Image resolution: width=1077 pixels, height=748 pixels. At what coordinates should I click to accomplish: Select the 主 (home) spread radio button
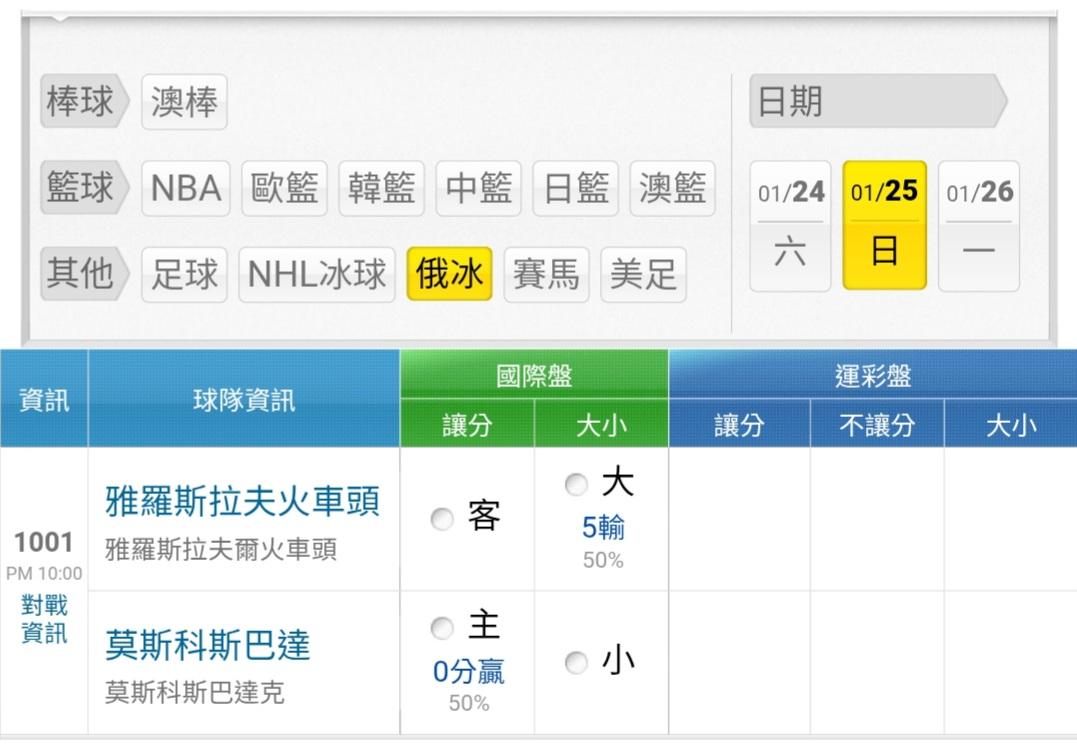pos(442,628)
